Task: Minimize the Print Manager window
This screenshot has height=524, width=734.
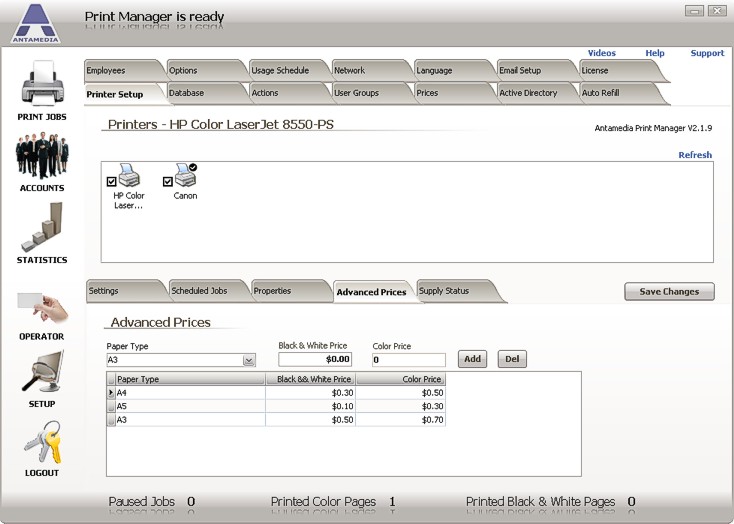Action: pyautogui.click(x=694, y=10)
